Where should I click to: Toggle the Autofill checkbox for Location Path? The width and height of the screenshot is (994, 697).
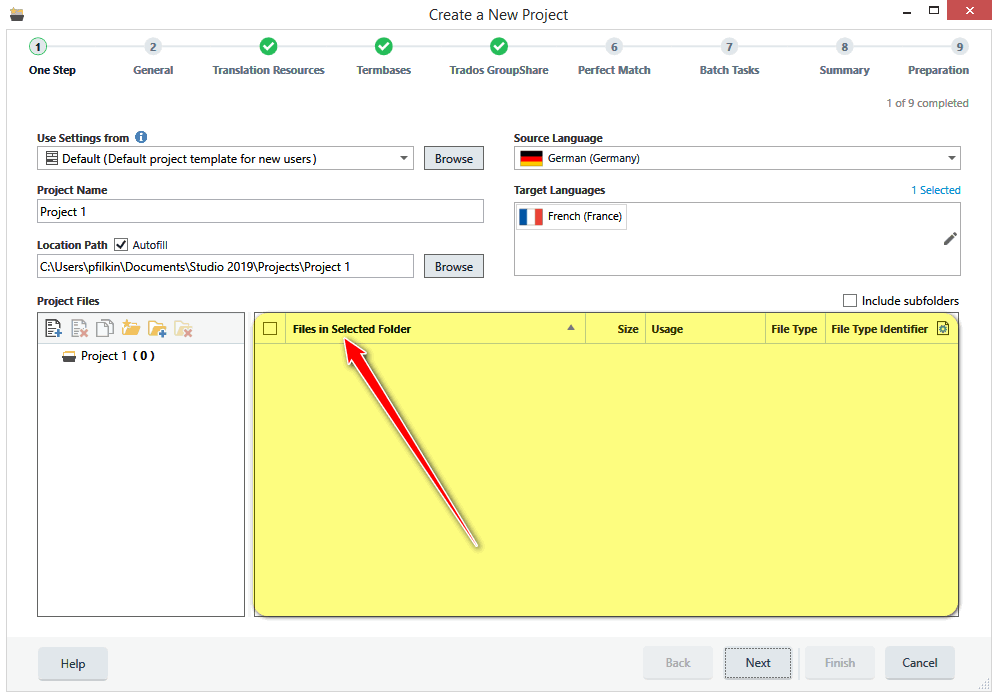tap(121, 244)
